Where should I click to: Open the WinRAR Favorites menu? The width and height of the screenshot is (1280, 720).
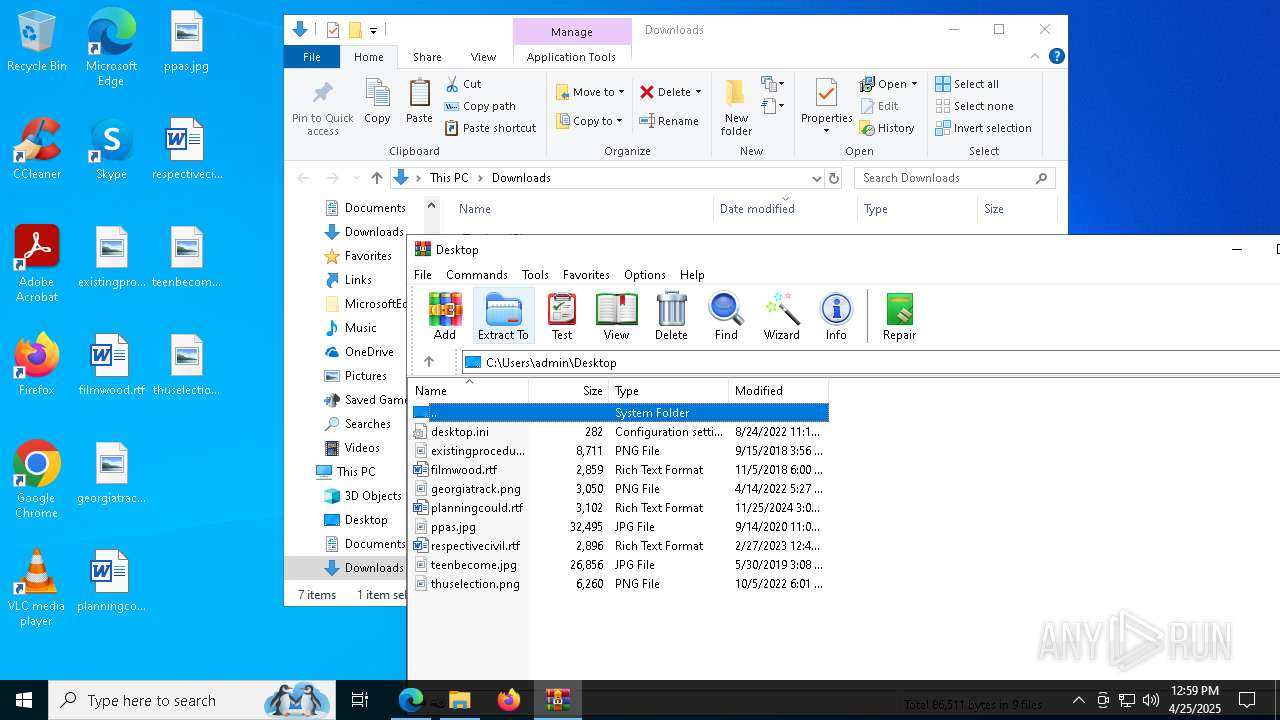(x=586, y=275)
